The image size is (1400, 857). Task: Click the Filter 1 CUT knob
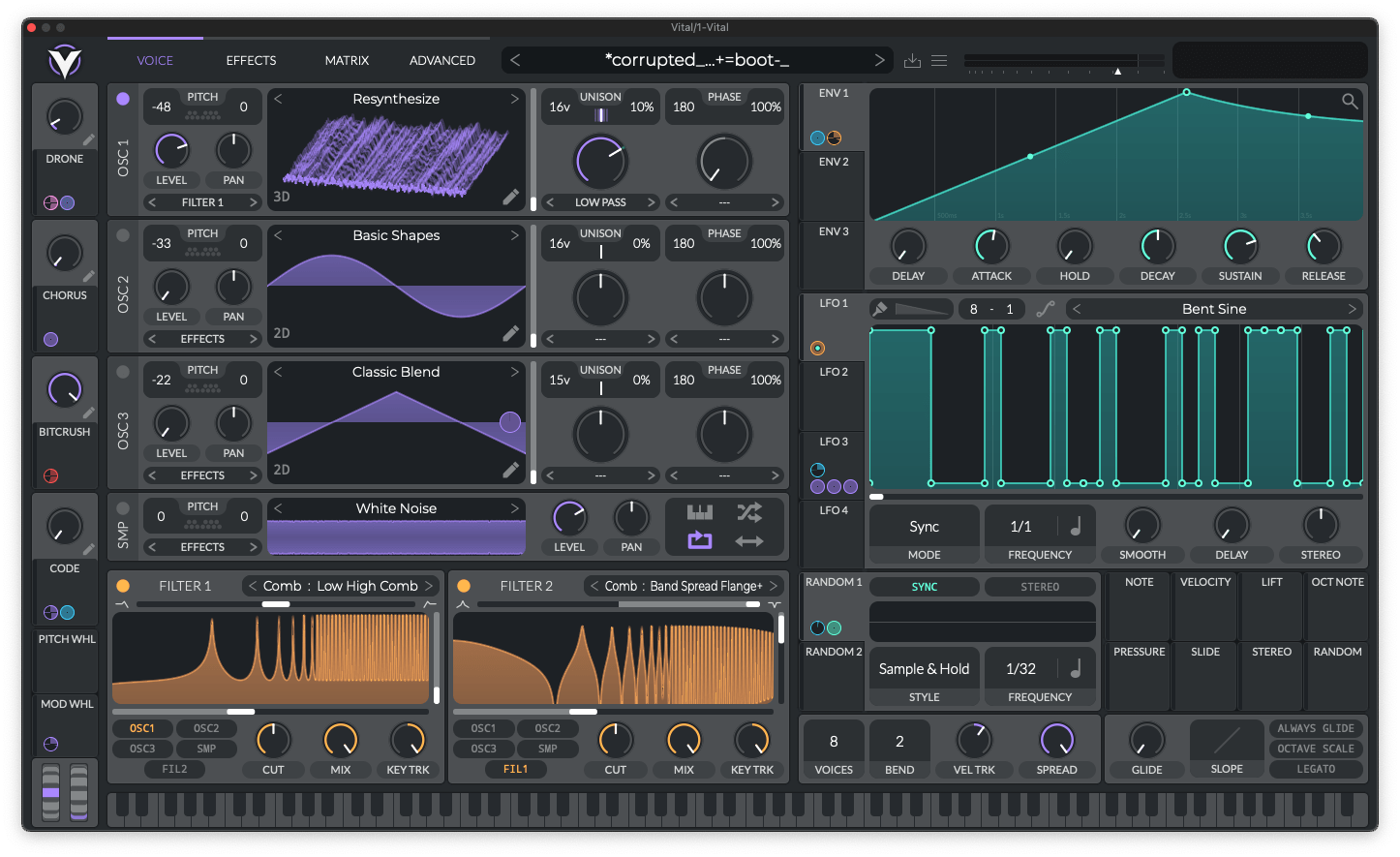point(273,740)
